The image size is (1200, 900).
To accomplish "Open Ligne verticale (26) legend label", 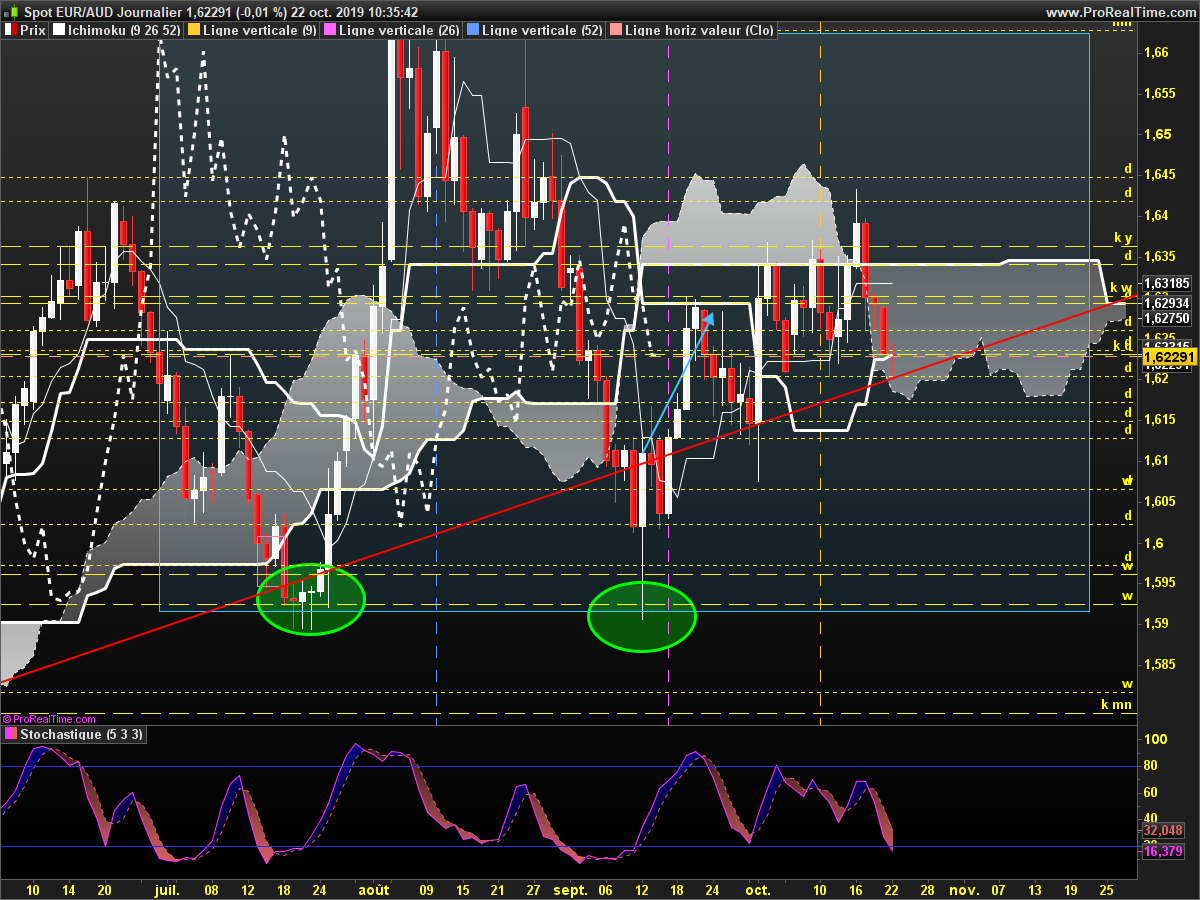I will pyautogui.click(x=399, y=30).
